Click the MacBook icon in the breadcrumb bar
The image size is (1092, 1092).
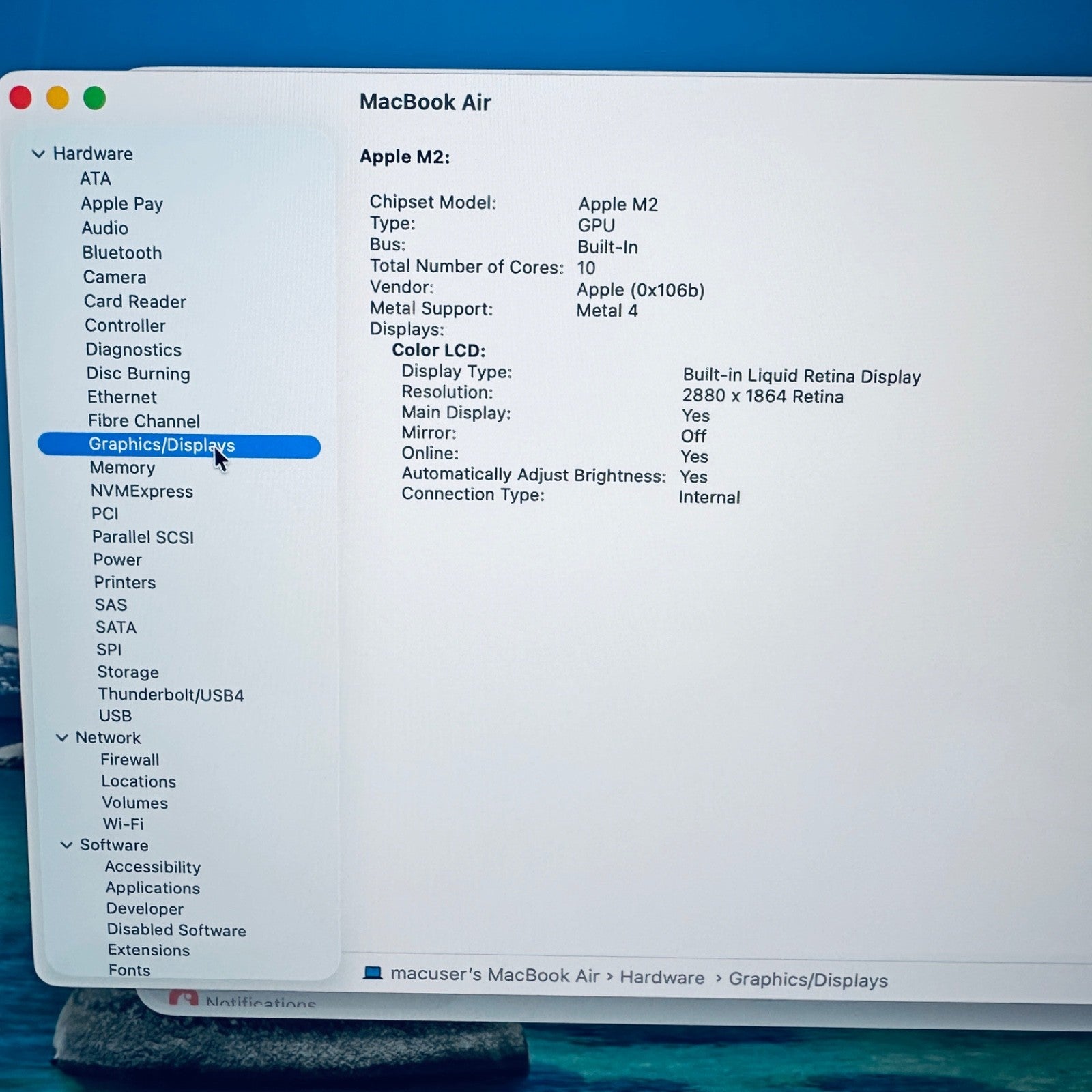(x=374, y=975)
